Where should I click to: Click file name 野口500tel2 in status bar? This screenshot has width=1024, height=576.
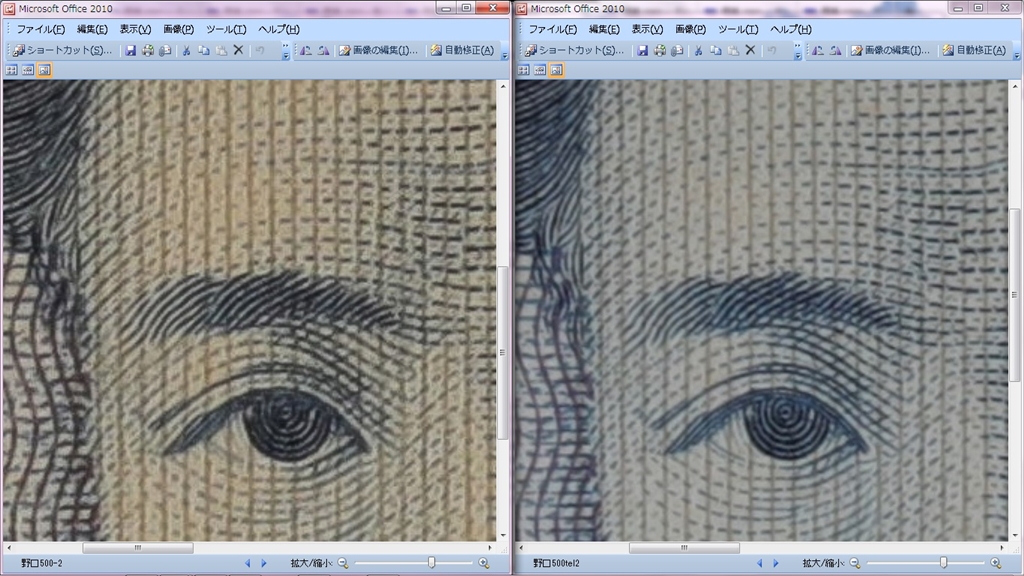tap(556, 563)
